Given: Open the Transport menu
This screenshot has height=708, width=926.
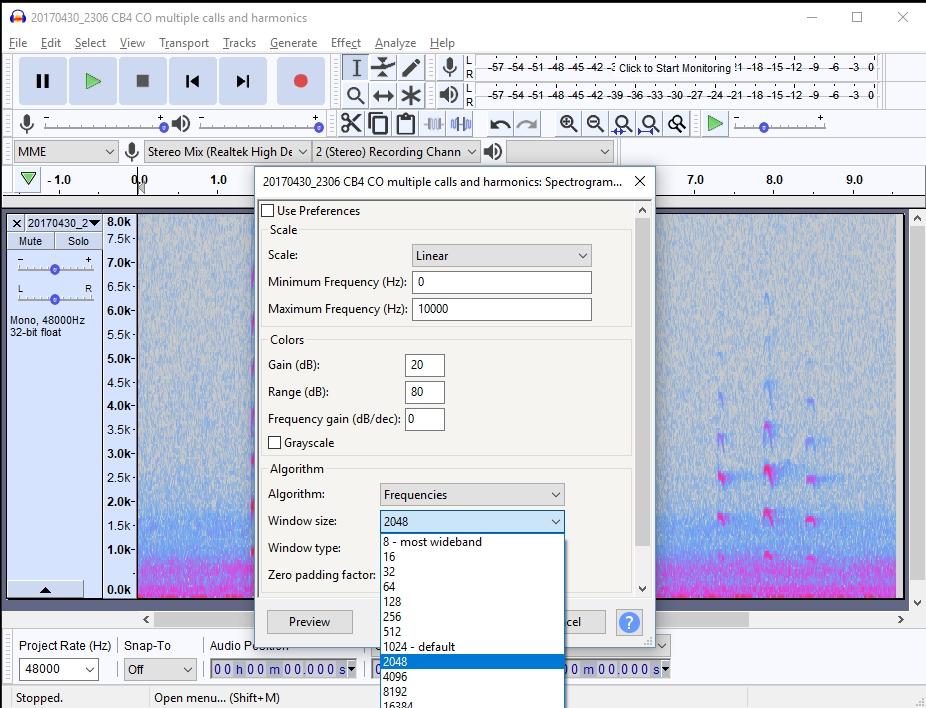Looking at the screenshot, I should 184,43.
